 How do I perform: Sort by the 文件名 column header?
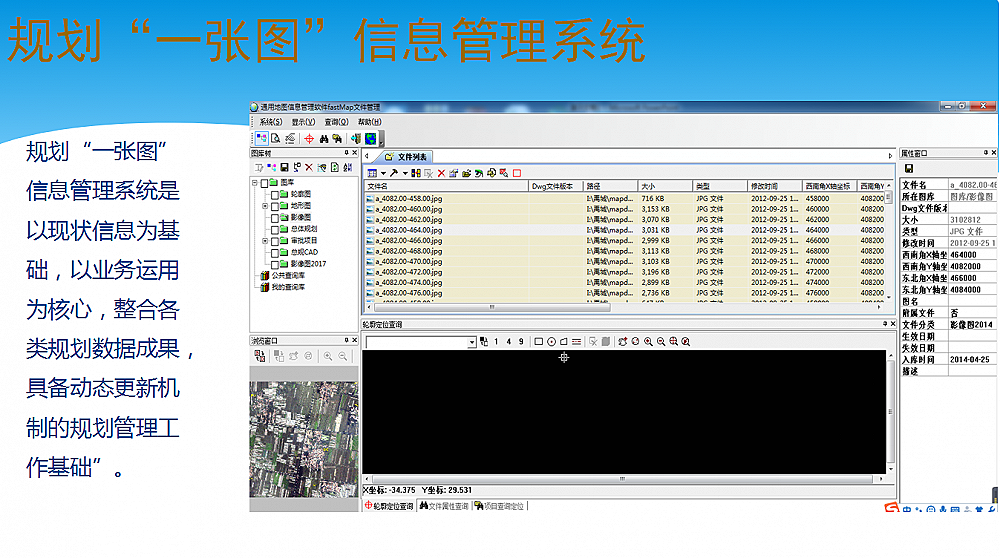click(445, 186)
